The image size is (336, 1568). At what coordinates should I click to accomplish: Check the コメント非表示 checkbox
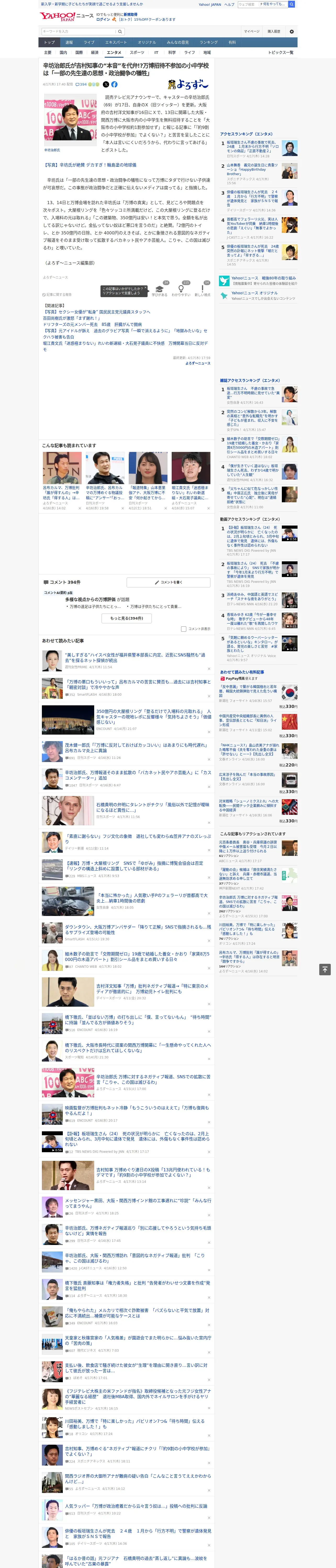point(183,629)
